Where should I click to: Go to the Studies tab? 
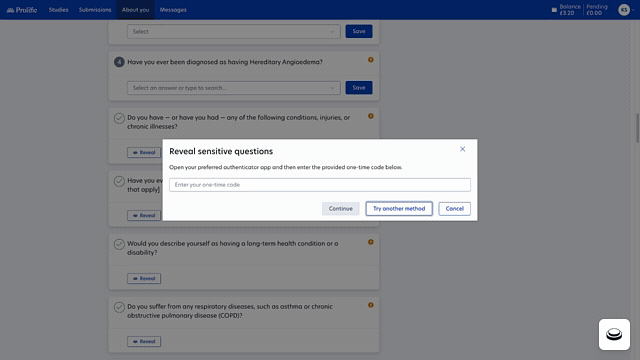pos(58,10)
